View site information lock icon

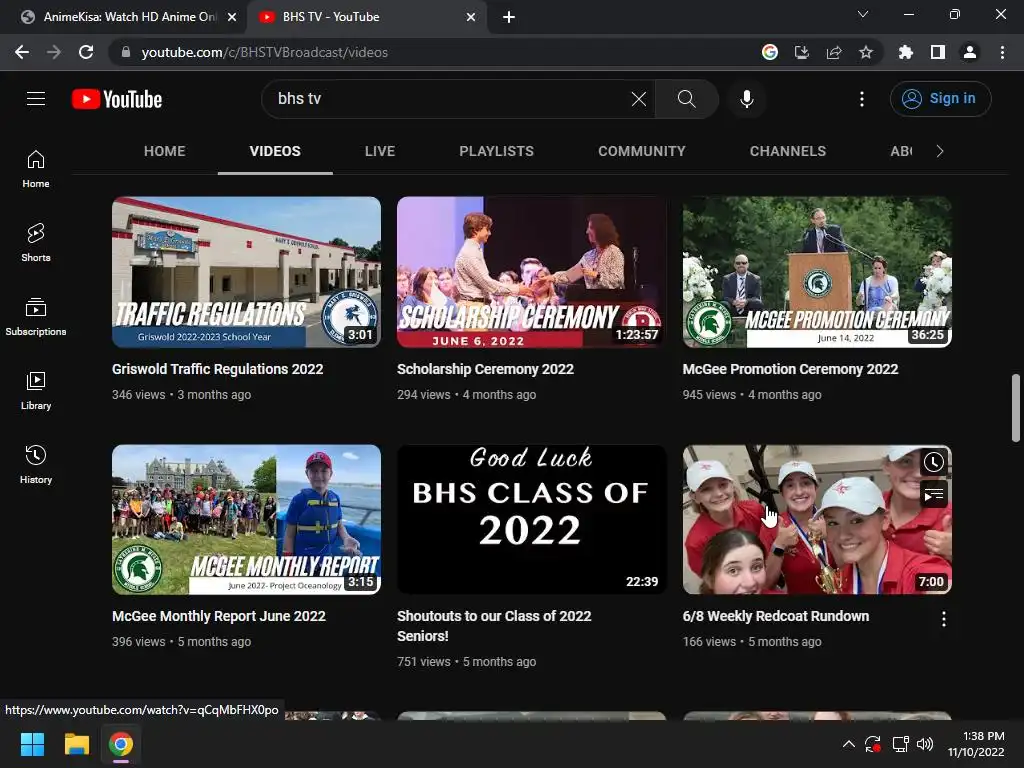click(x=126, y=52)
